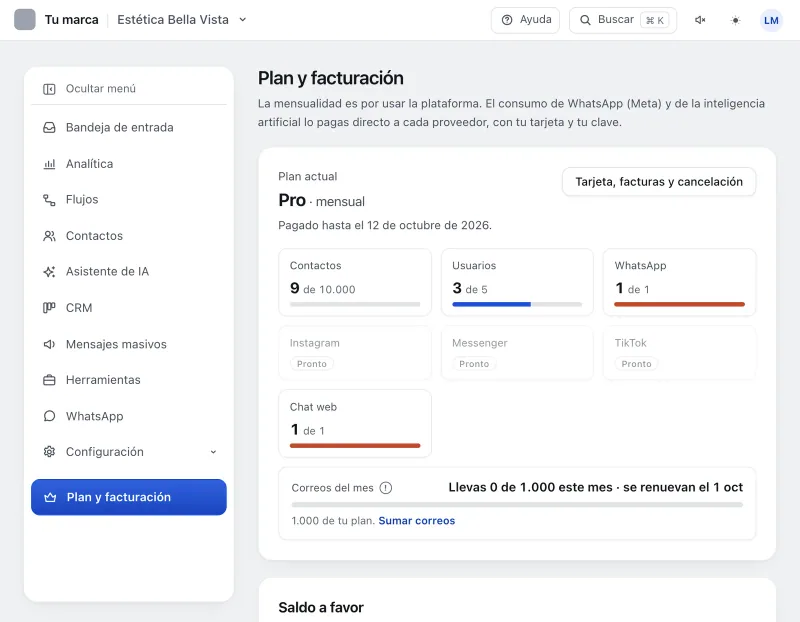Open the LM user avatar
Screen dimensions: 800x622
tap(771, 20)
